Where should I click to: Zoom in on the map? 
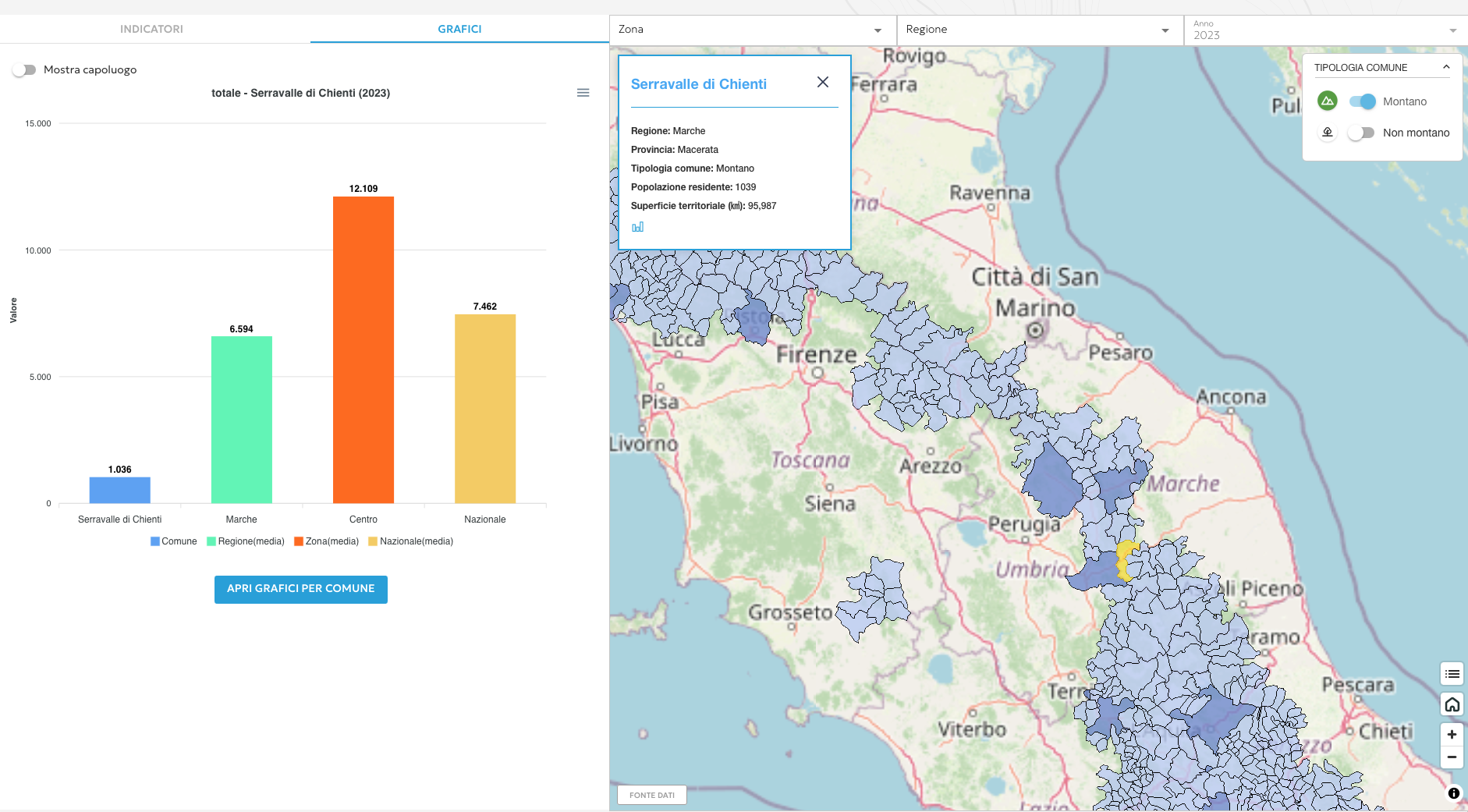[1452, 734]
